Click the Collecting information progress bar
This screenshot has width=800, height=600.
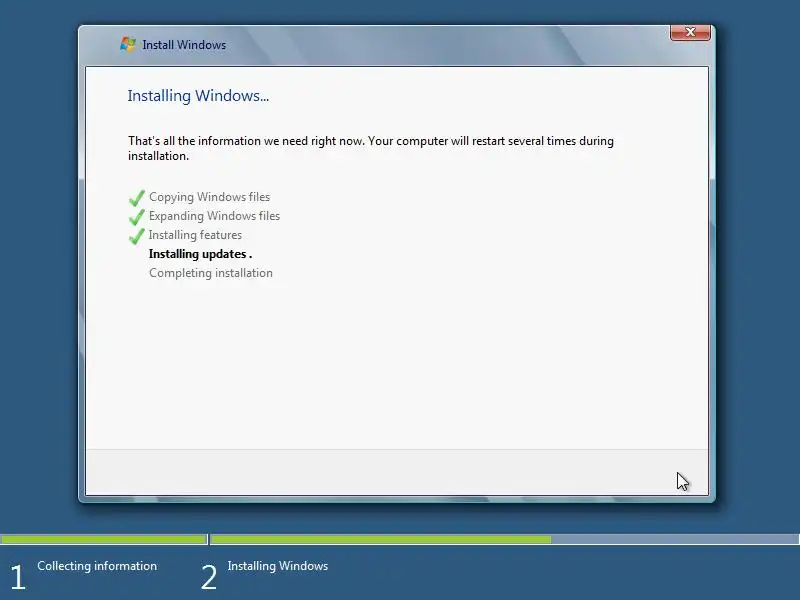click(x=104, y=539)
